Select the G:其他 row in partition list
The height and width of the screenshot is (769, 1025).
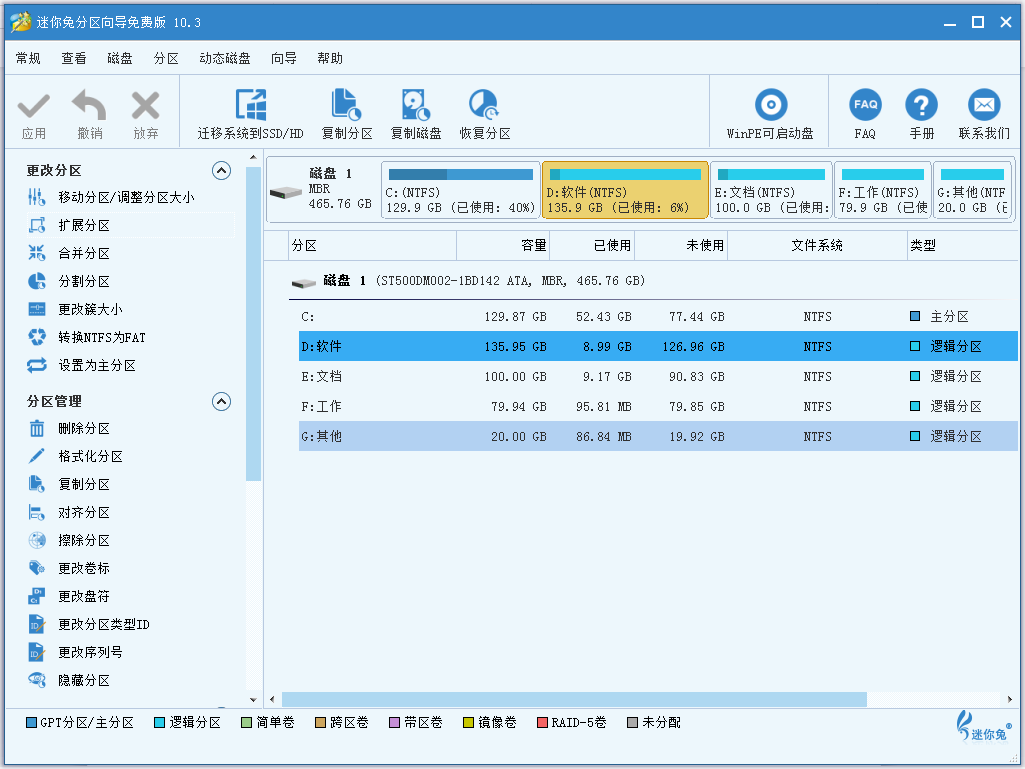coord(658,436)
